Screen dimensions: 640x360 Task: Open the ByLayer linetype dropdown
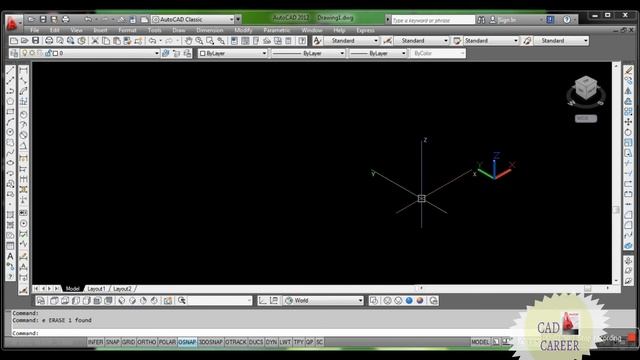[x=308, y=53]
